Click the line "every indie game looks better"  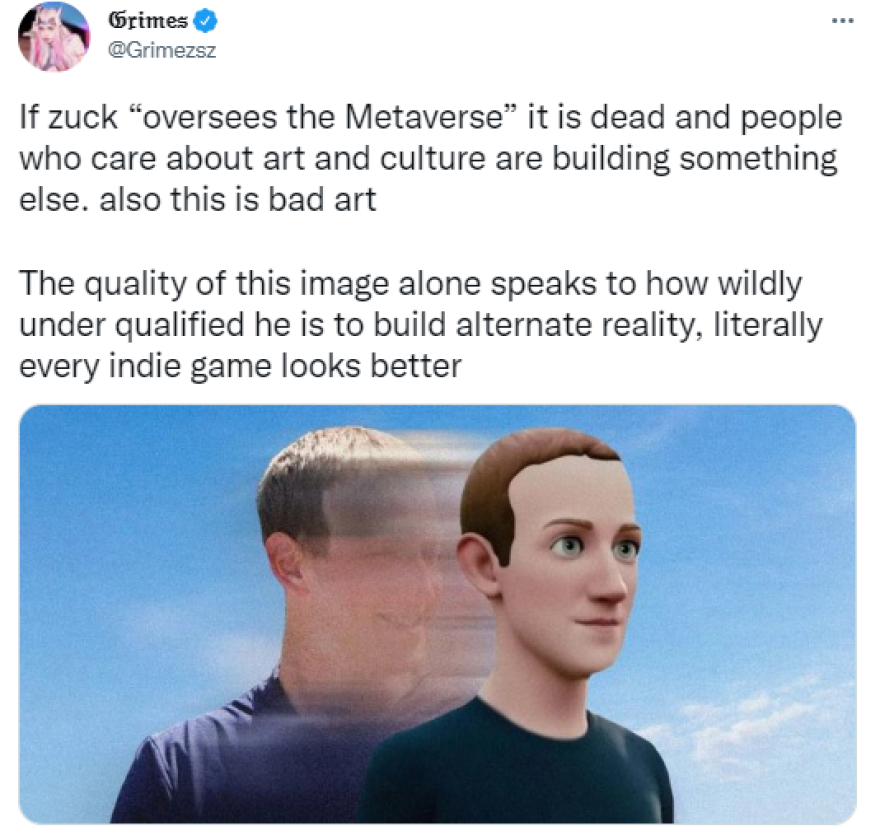click(240, 366)
